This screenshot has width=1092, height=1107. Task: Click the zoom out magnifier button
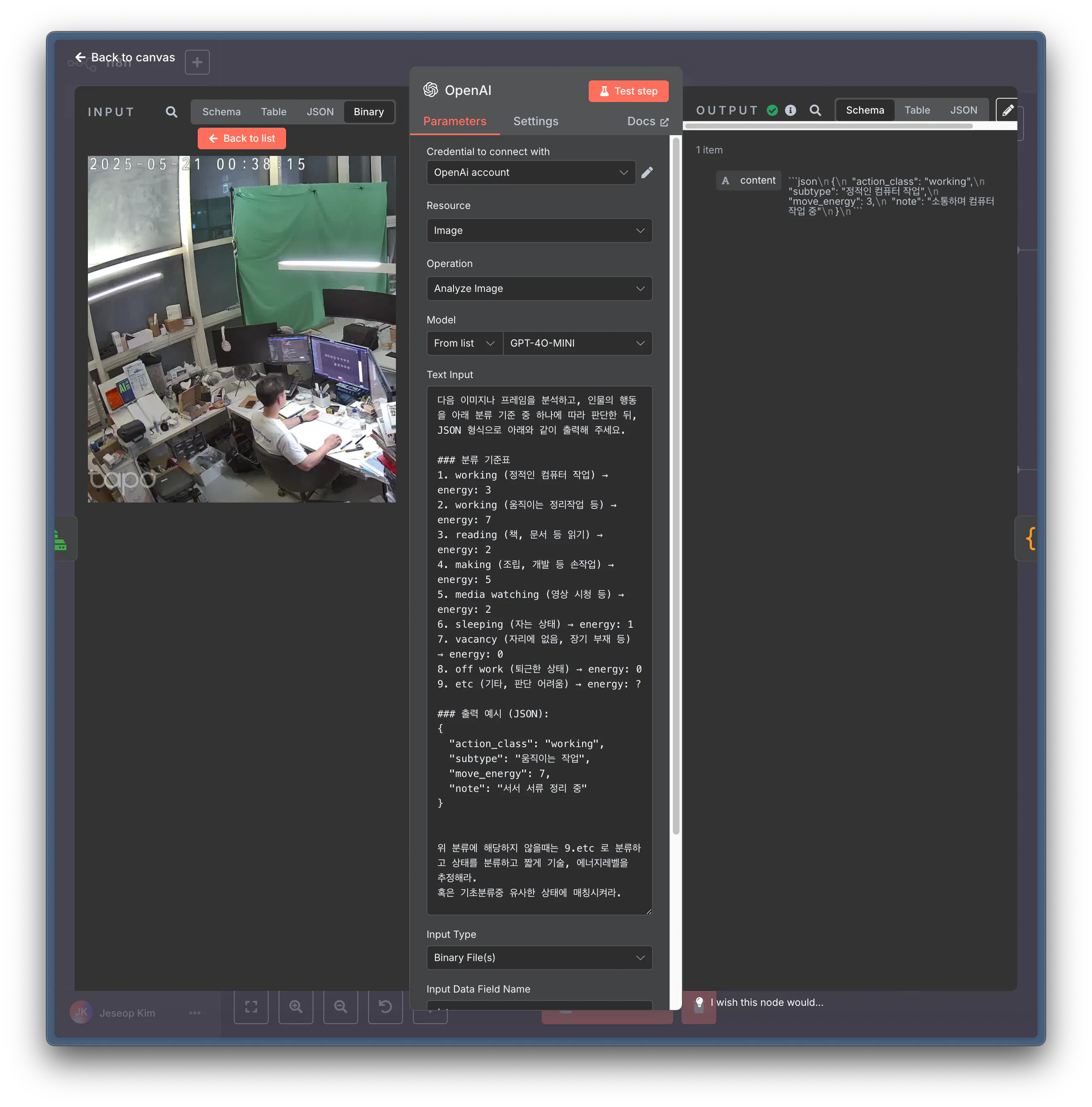[x=340, y=1007]
